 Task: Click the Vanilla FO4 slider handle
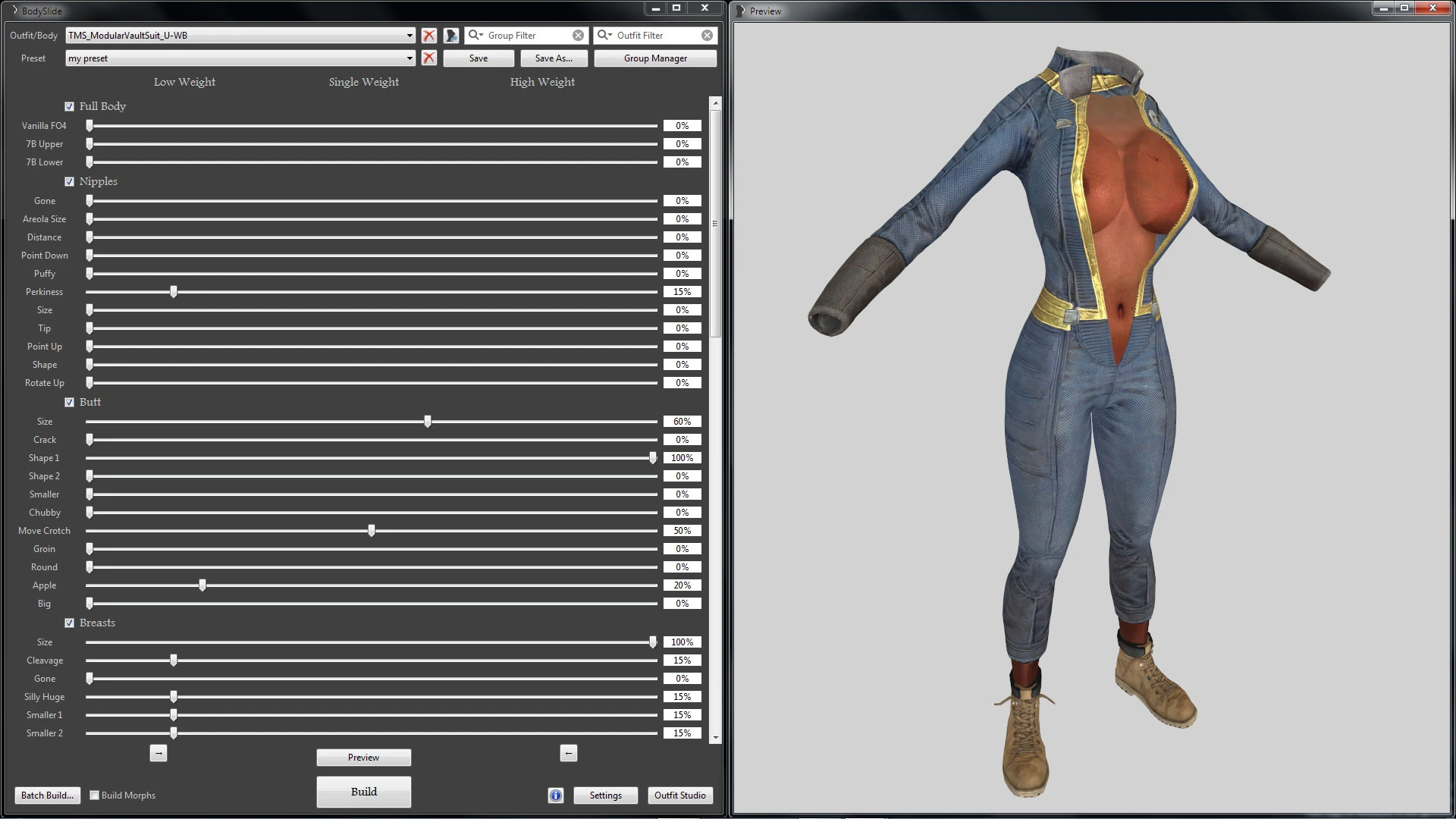[x=89, y=126]
